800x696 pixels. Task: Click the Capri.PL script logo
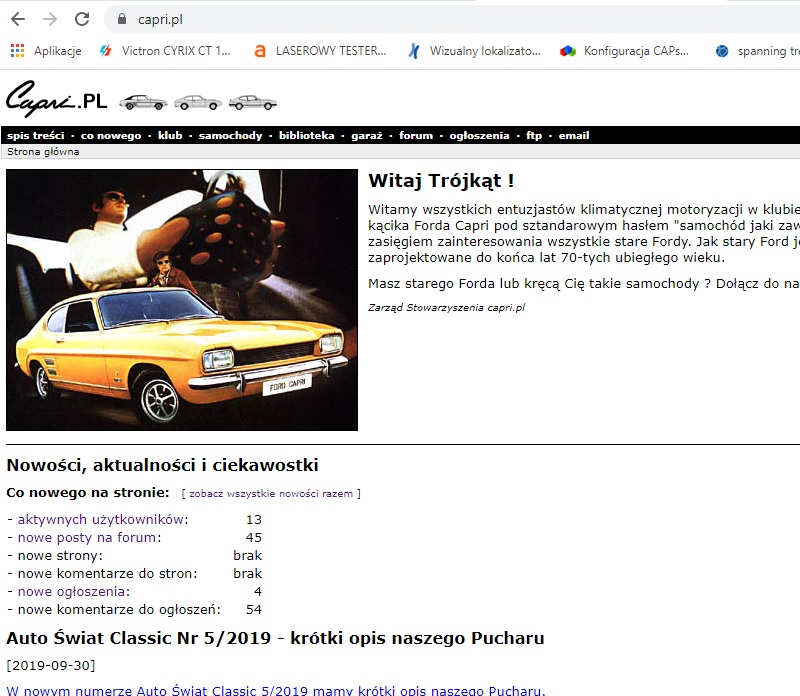point(57,99)
